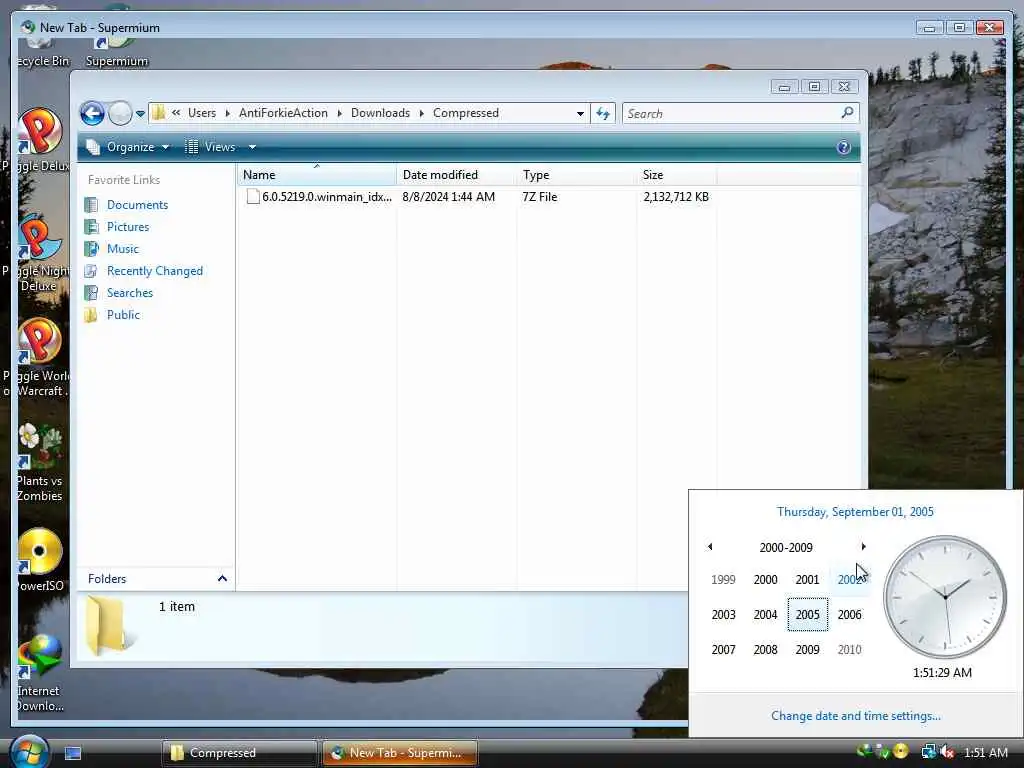The width and height of the screenshot is (1024, 768).
Task: Open Public folder in Favorite Links
Action: click(x=123, y=315)
